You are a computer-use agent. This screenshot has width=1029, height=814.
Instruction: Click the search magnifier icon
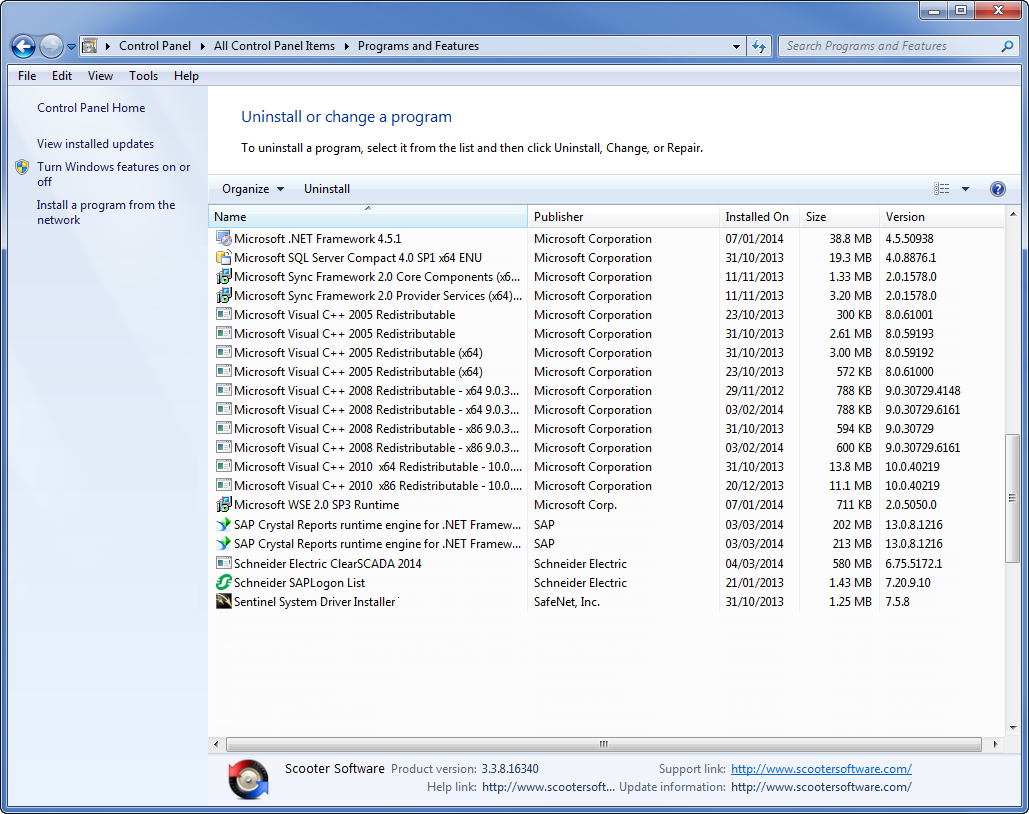coord(1007,46)
